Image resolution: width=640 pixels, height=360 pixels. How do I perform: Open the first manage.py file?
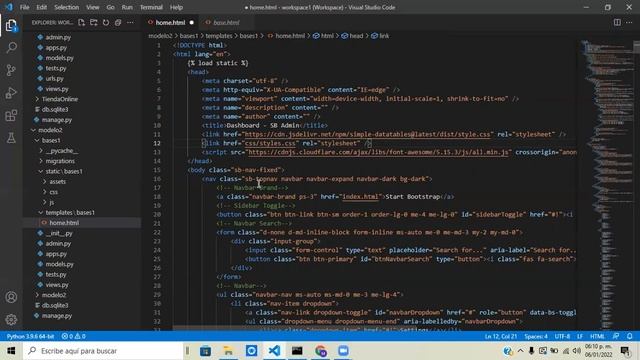57,120
